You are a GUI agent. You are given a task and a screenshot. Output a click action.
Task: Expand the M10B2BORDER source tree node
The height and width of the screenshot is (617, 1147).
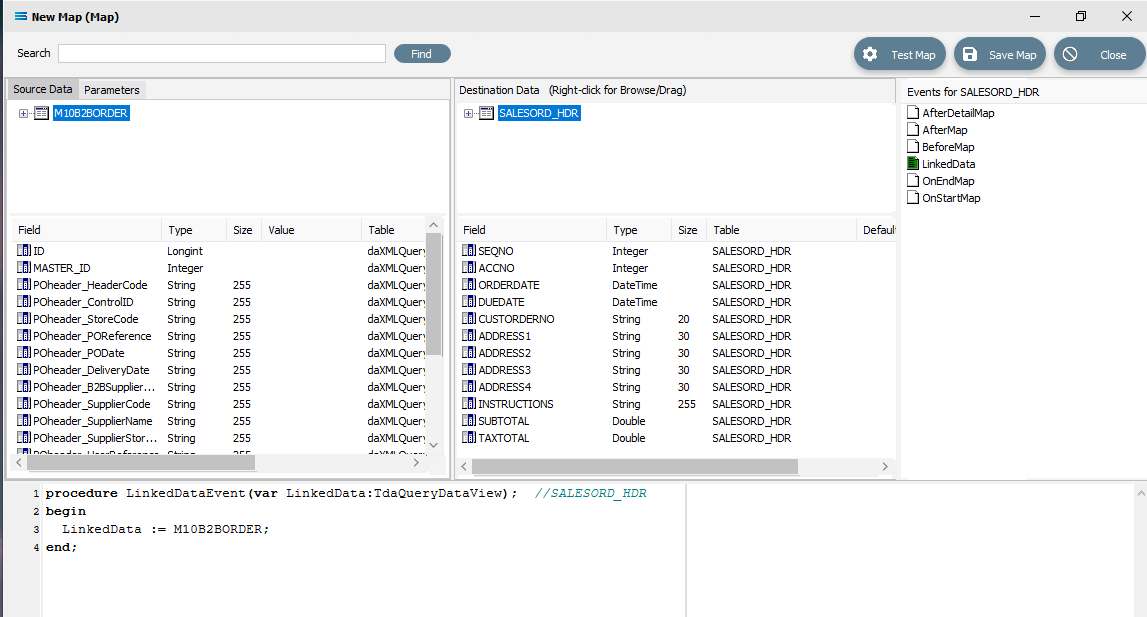23,113
